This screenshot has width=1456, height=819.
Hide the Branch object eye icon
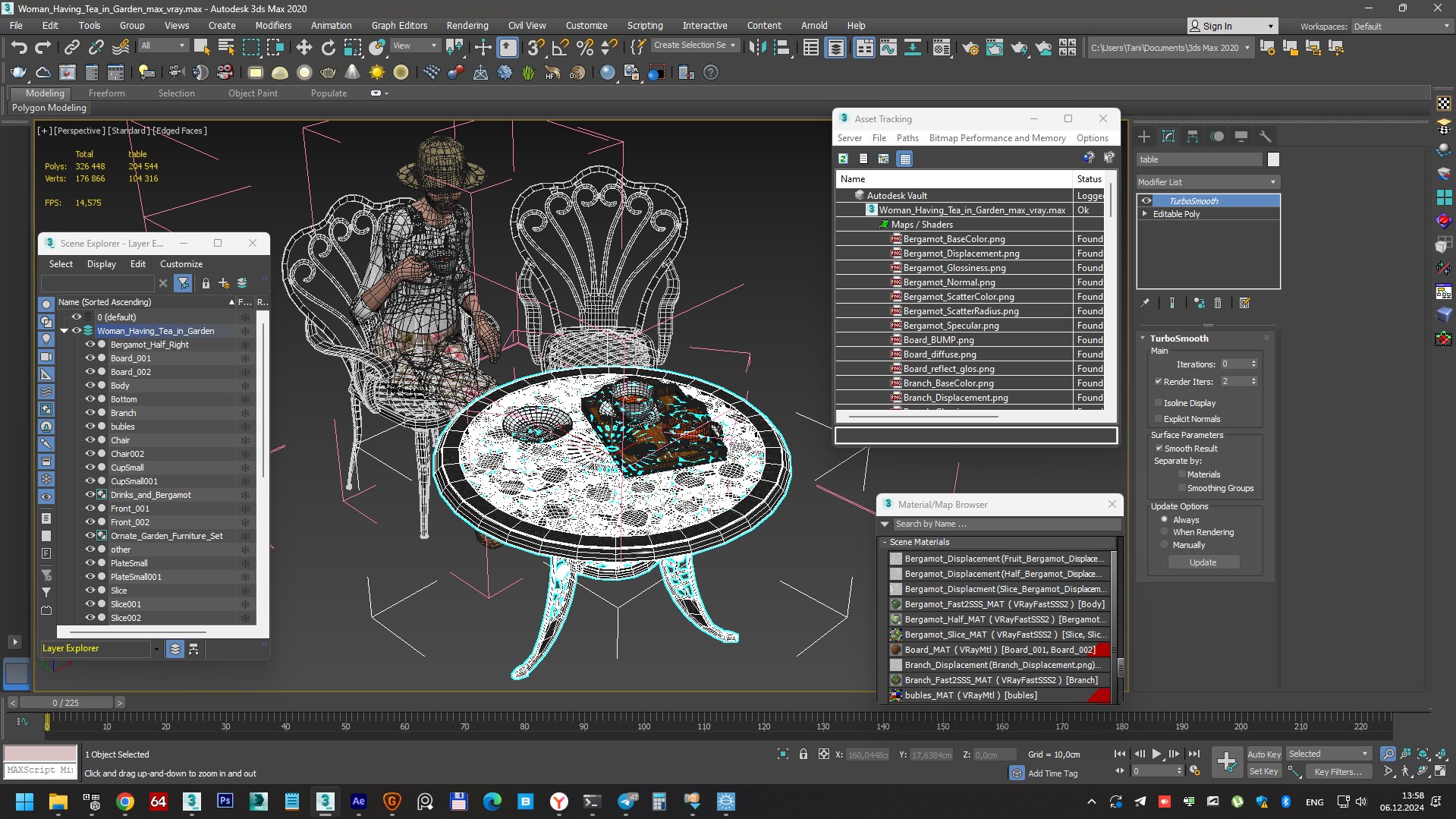90,413
